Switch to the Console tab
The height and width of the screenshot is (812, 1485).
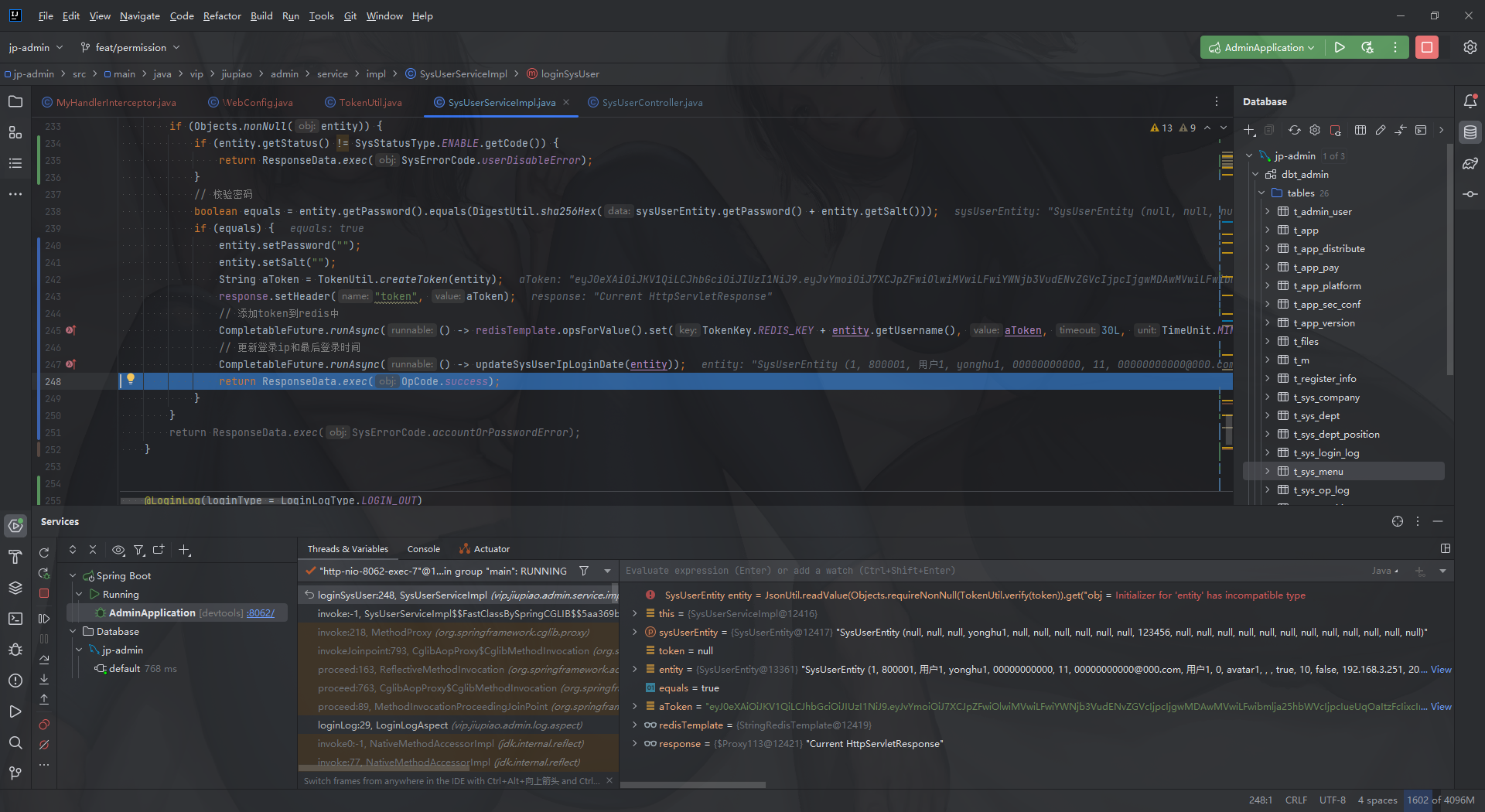(x=423, y=549)
